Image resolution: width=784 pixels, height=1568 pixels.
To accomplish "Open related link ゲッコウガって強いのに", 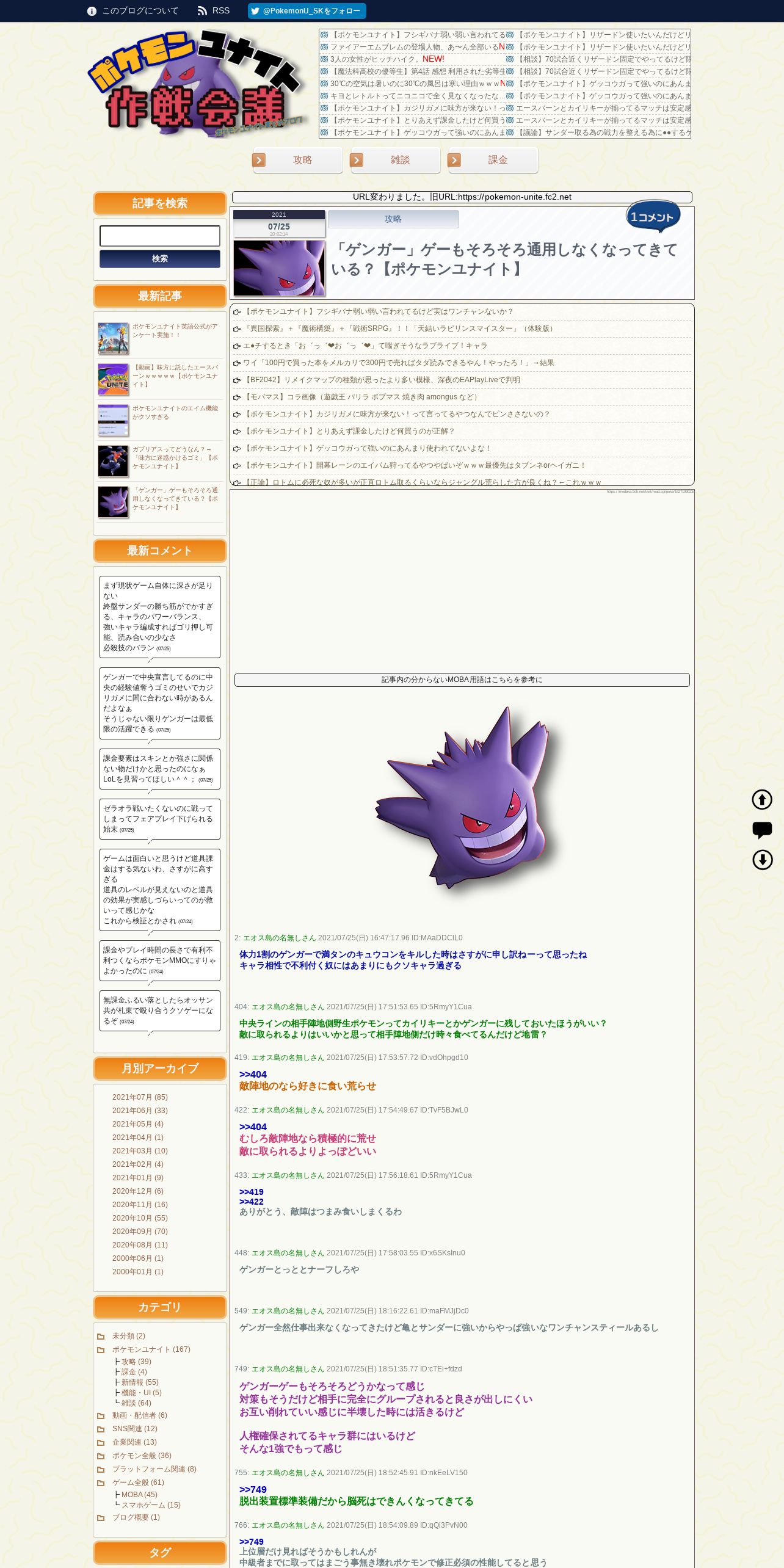I will [x=367, y=448].
